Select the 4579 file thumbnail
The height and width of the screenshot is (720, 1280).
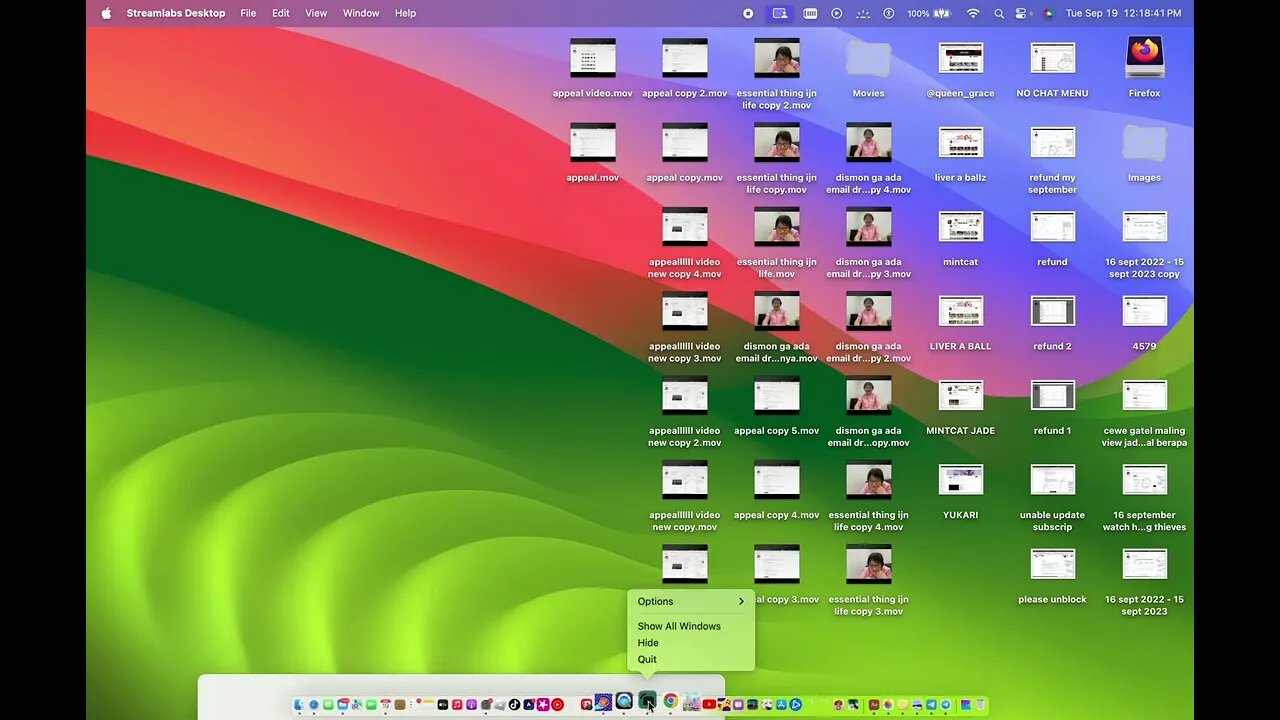1145,311
